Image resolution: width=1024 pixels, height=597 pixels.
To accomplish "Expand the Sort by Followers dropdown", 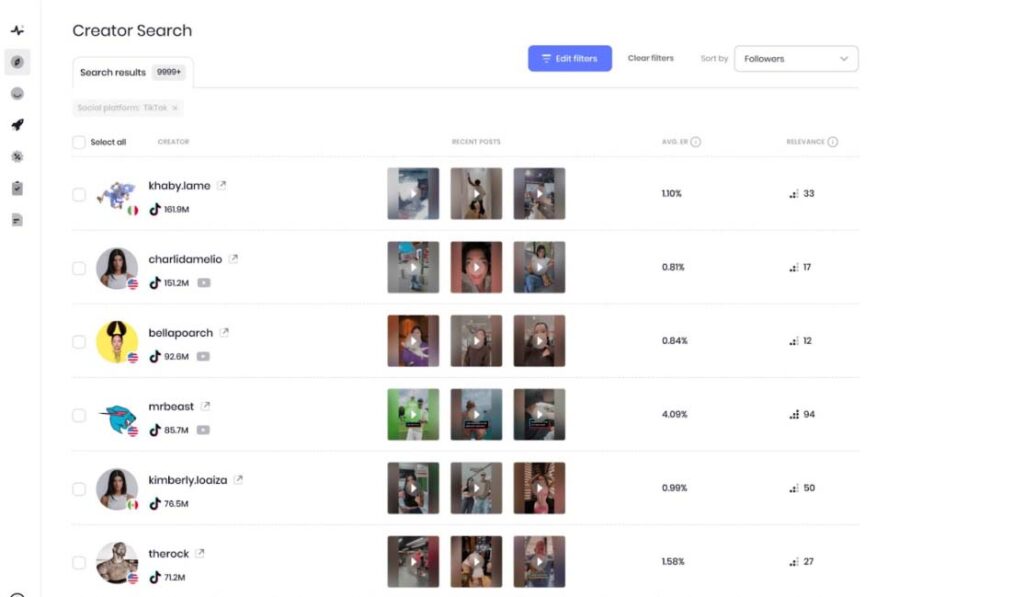I will [796, 59].
